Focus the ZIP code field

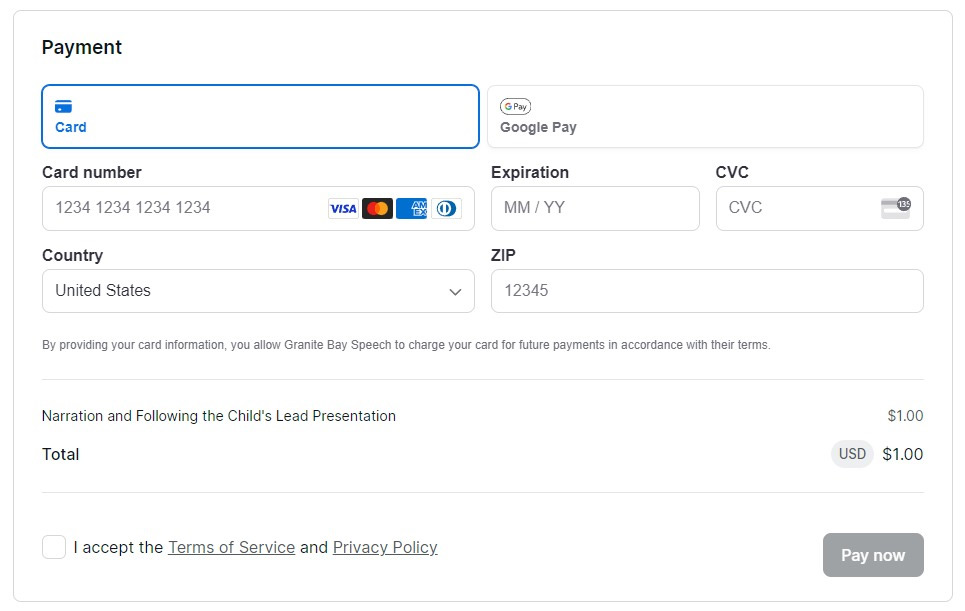(x=707, y=291)
